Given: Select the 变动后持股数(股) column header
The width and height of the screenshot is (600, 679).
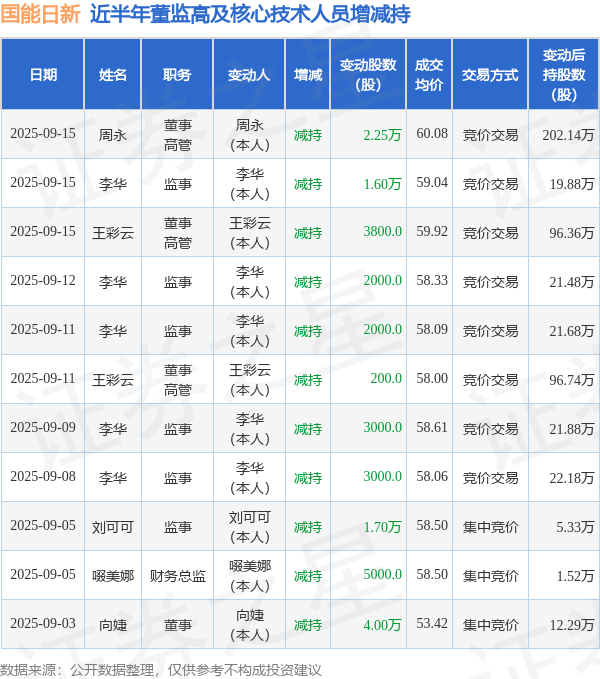Looking at the screenshot, I should [x=564, y=74].
